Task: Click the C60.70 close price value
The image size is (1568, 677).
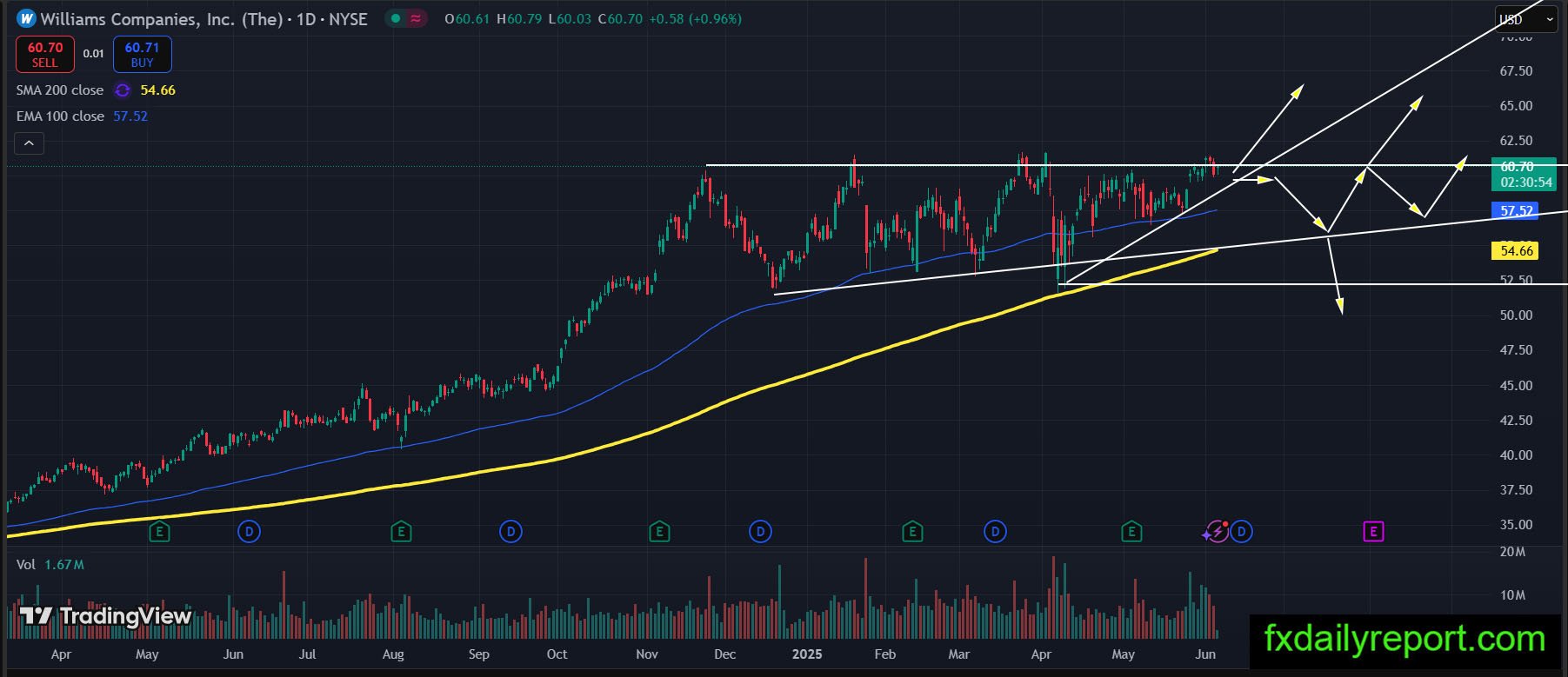Action: [620, 19]
